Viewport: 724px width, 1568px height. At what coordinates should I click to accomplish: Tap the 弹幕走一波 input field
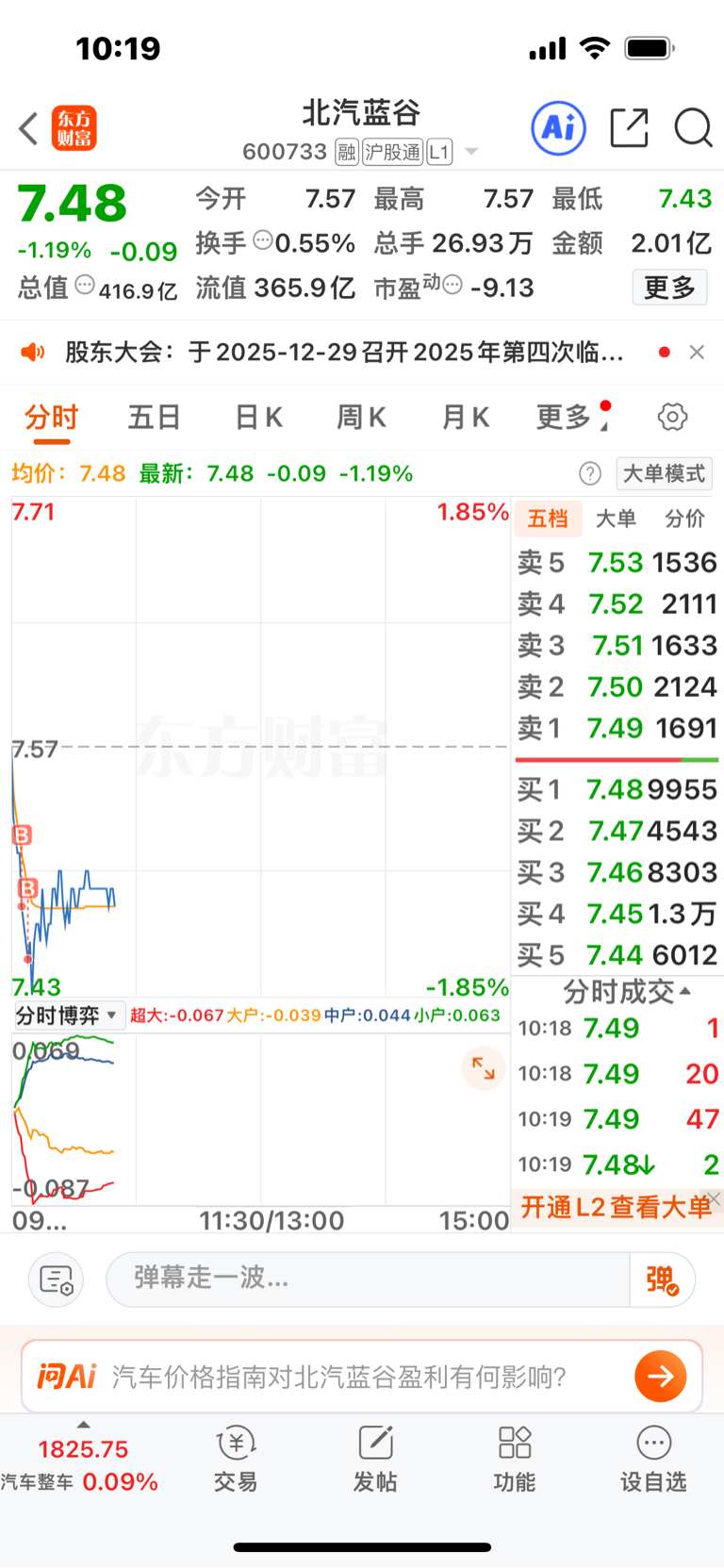tap(368, 1279)
